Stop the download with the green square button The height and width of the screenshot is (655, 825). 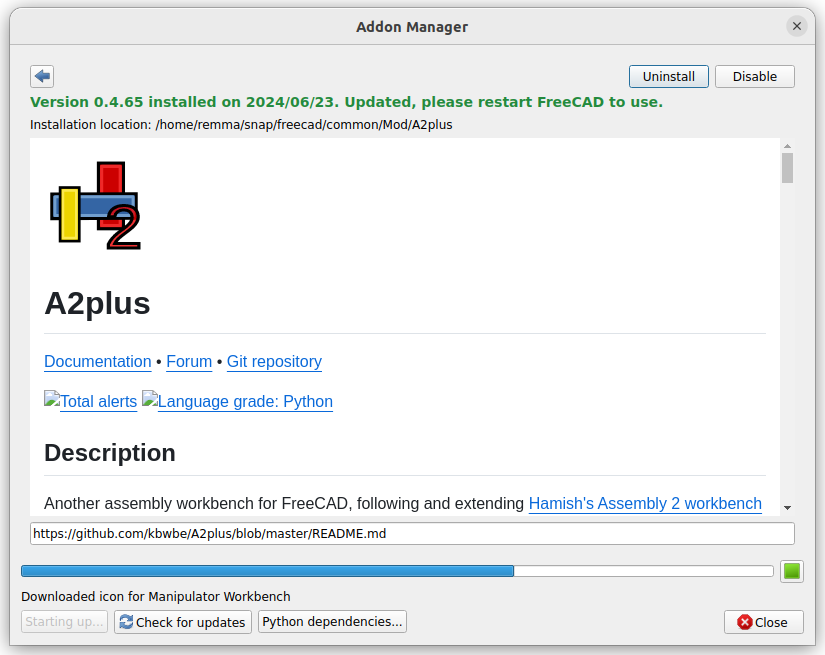pos(791,571)
